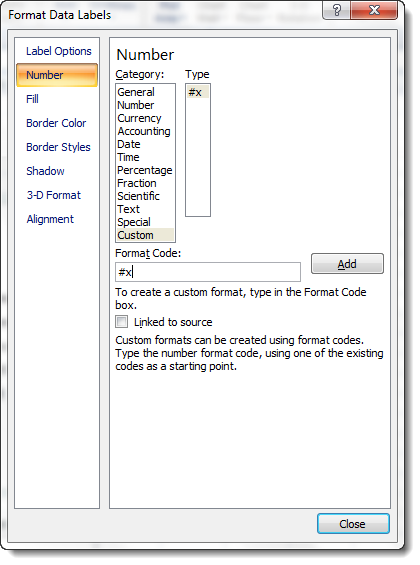Screen dimensions: 420x565
Task: Click the Add button
Action: (x=347, y=264)
